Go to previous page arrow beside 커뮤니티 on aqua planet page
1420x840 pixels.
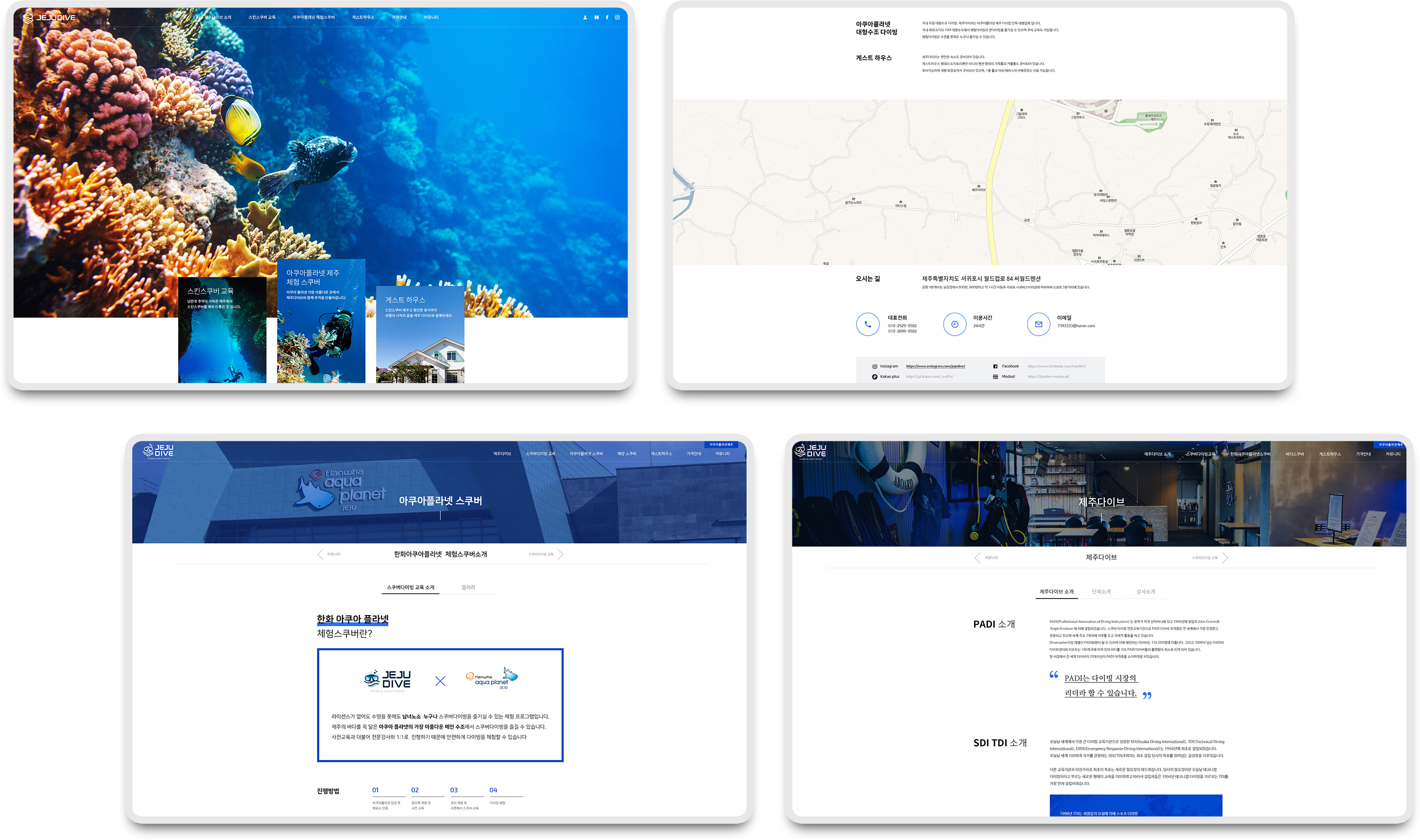point(321,554)
